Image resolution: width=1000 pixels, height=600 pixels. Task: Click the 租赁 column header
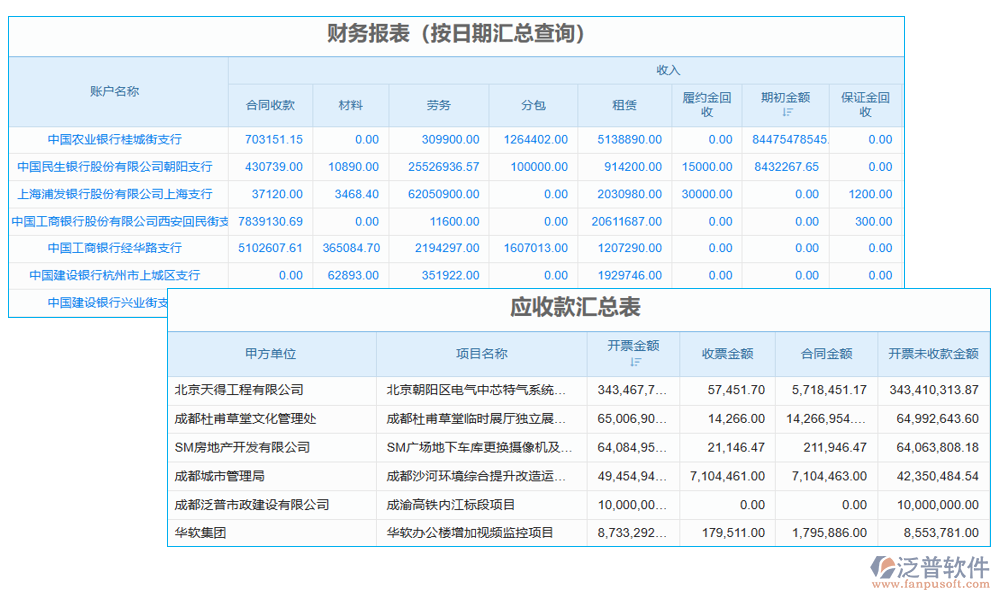point(623,104)
